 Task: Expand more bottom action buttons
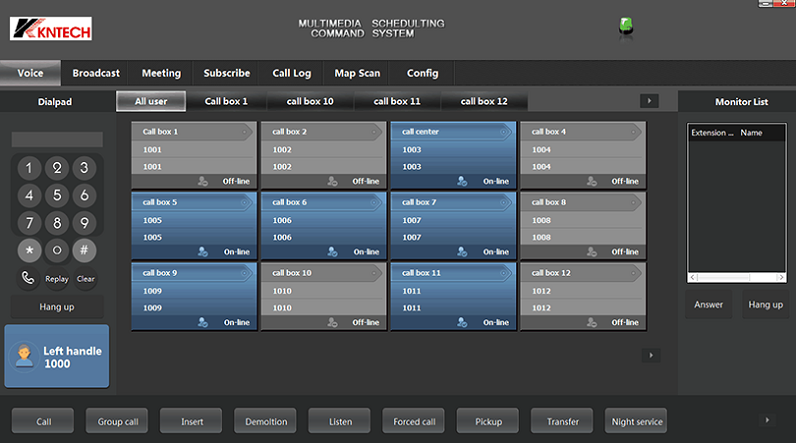coord(768,421)
